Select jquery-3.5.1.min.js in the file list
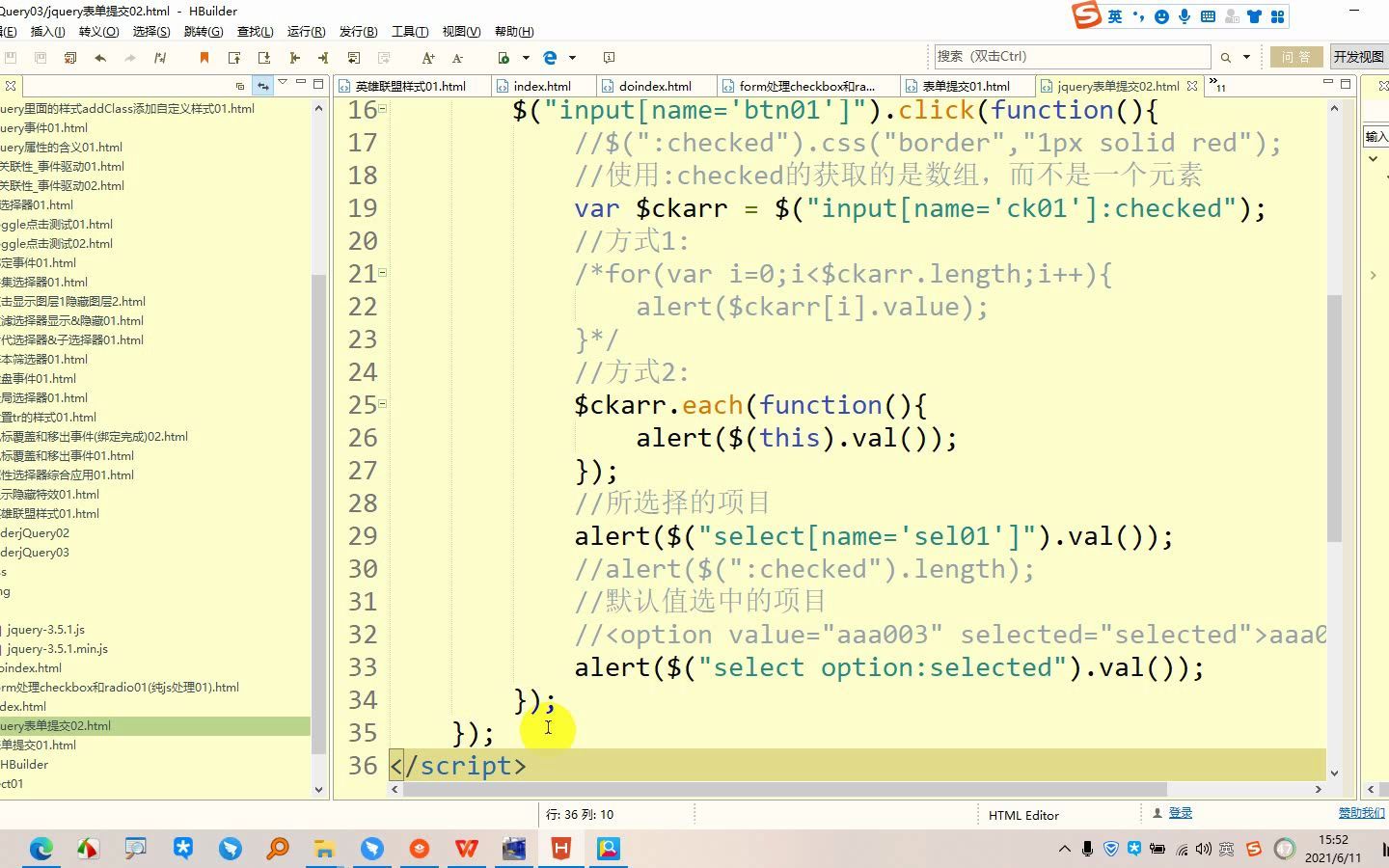The height and width of the screenshot is (868, 1389). pyautogui.click(x=58, y=648)
